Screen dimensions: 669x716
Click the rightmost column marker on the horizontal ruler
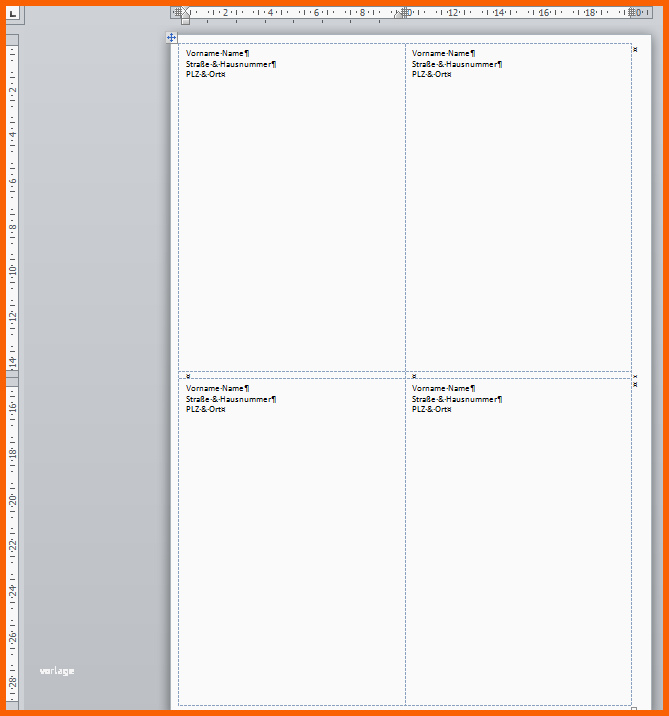[632, 12]
